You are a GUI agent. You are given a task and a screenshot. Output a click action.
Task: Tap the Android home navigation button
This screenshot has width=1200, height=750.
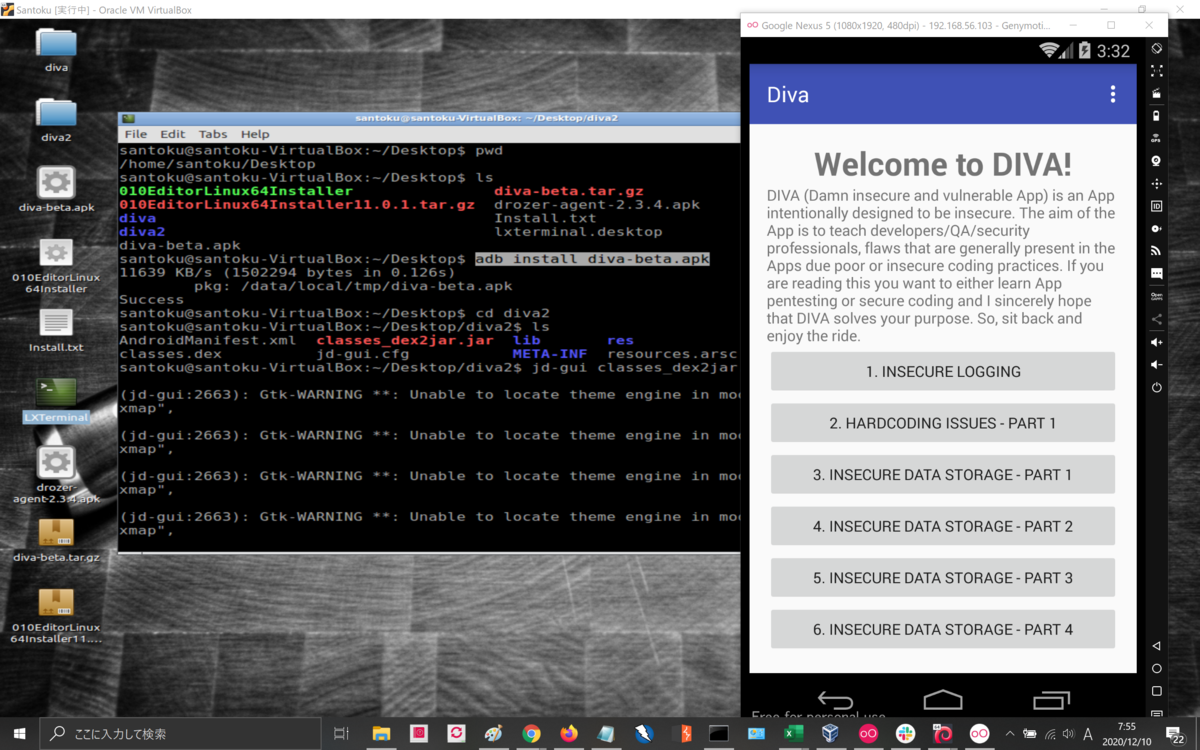pos(943,700)
